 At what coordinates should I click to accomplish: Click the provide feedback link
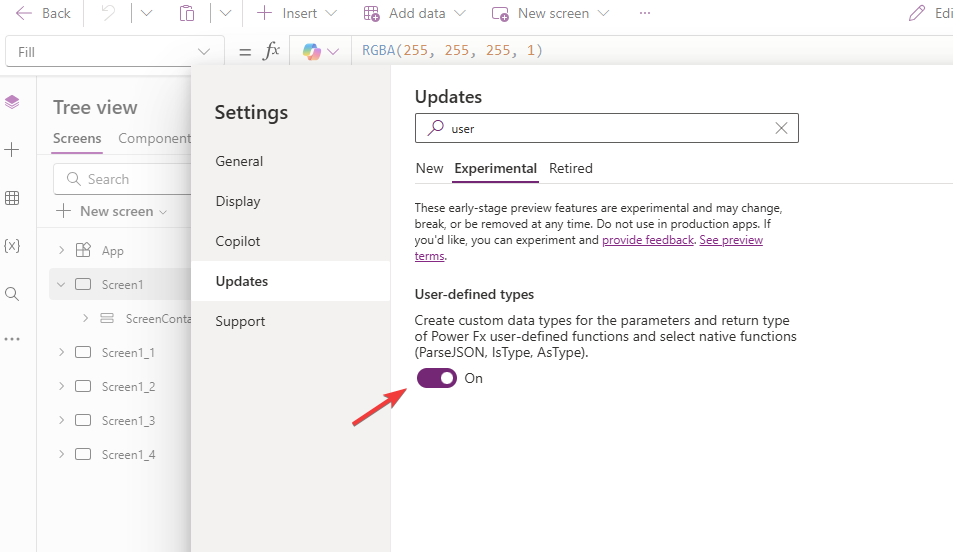(x=647, y=240)
